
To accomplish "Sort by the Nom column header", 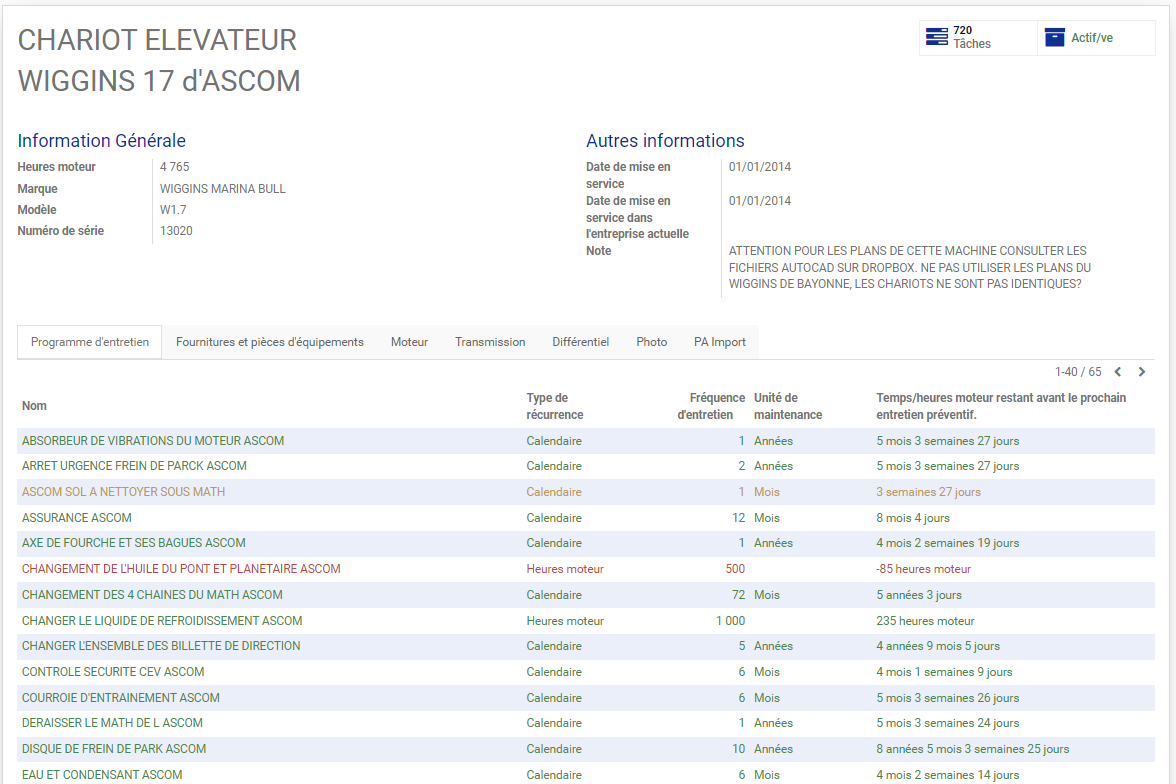I will pyautogui.click(x=34, y=406).
